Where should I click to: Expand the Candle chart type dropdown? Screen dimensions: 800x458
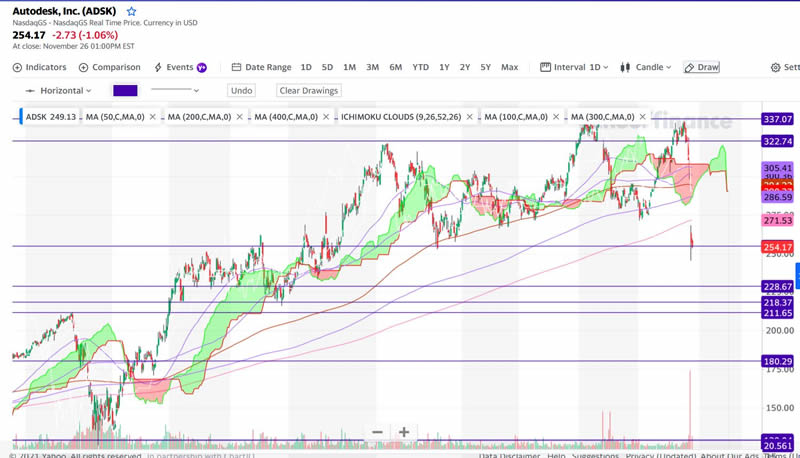click(646, 67)
